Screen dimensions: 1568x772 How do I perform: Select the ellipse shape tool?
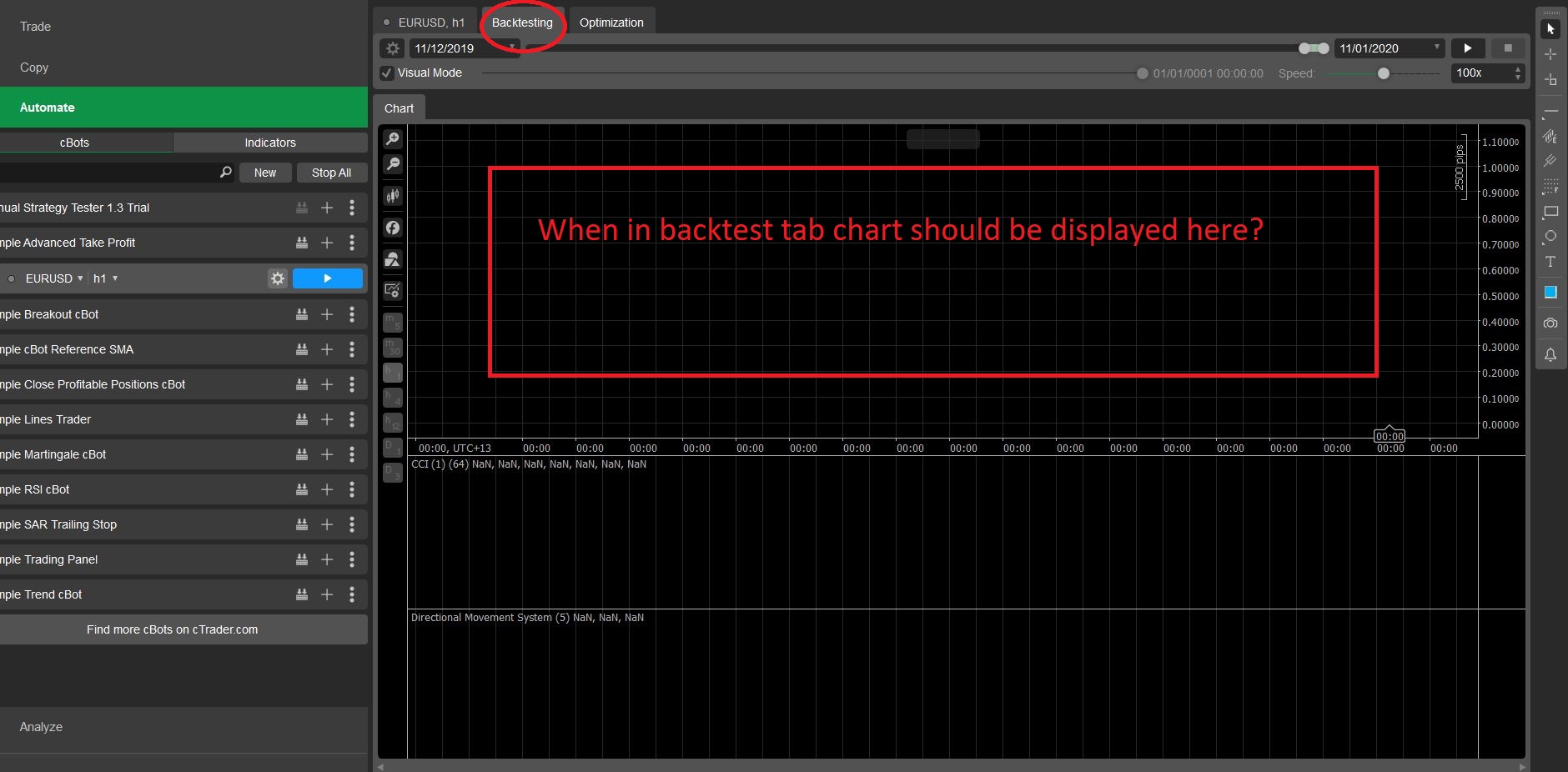pyautogui.click(x=1550, y=237)
